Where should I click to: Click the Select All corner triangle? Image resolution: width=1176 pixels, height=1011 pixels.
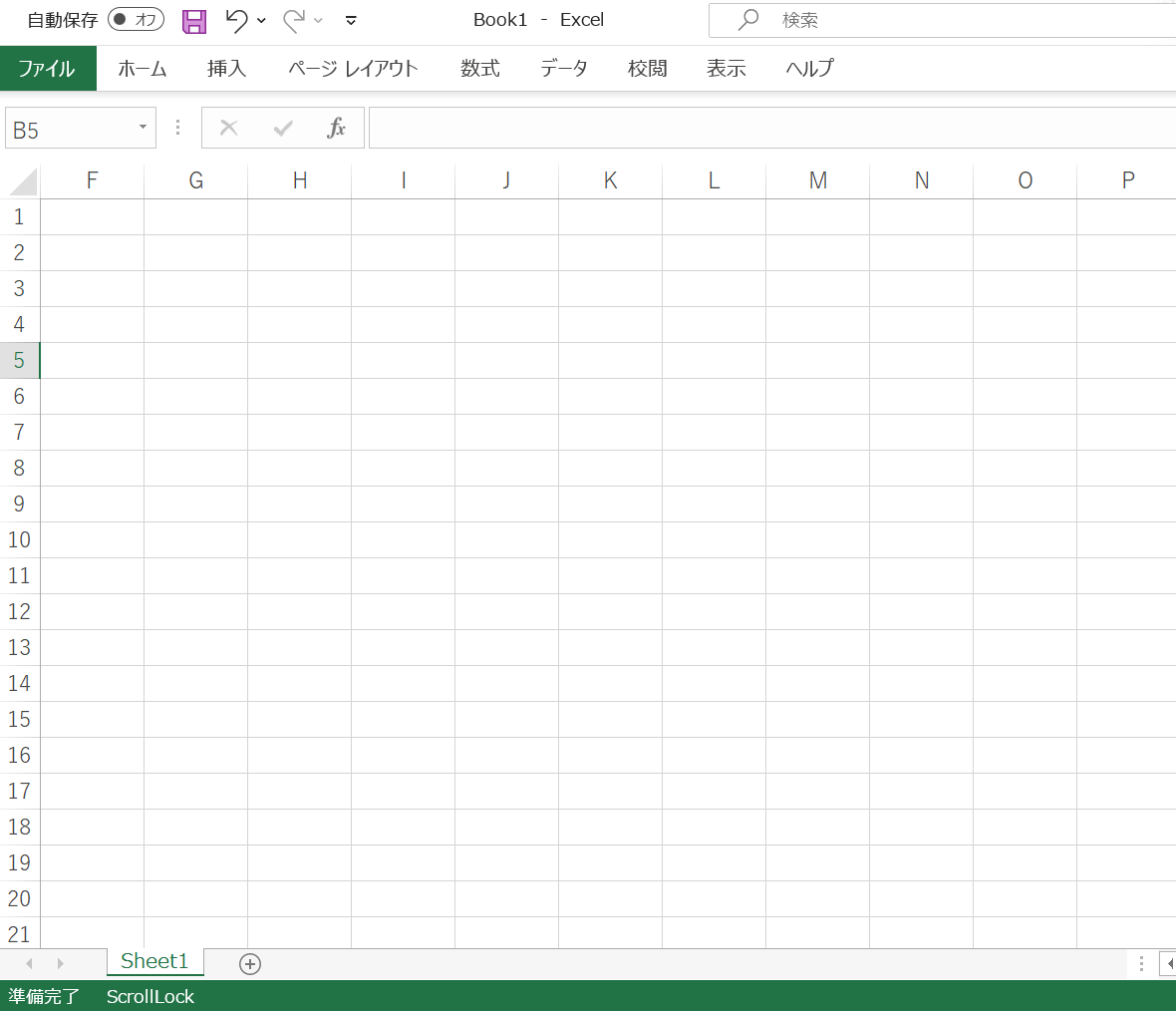click(22, 181)
